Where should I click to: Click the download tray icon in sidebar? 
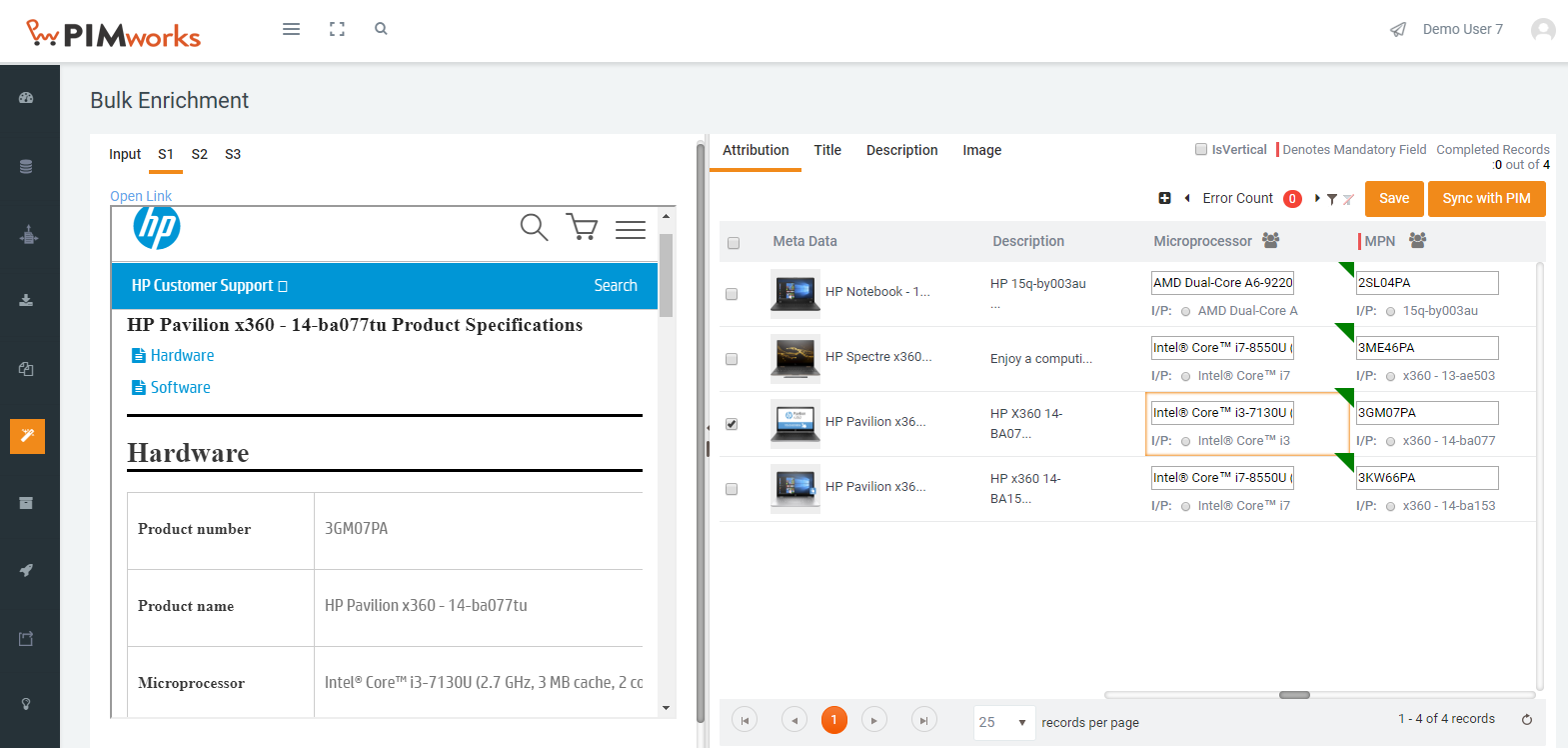(x=26, y=300)
